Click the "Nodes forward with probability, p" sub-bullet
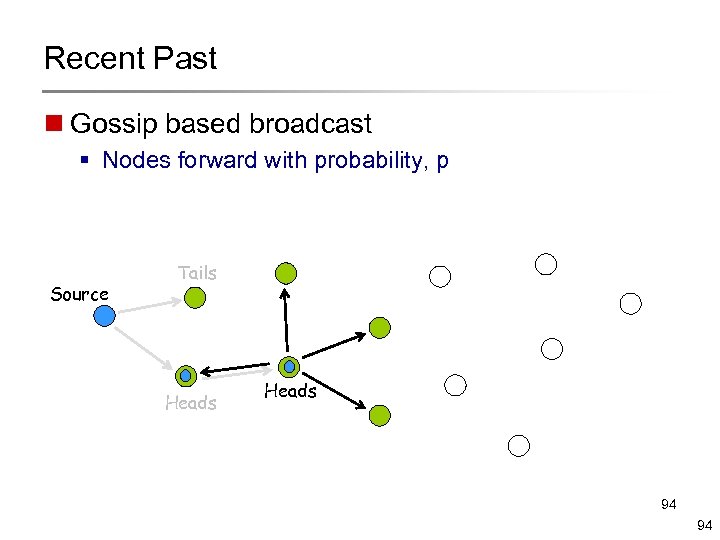720x540 pixels. pos(275,160)
